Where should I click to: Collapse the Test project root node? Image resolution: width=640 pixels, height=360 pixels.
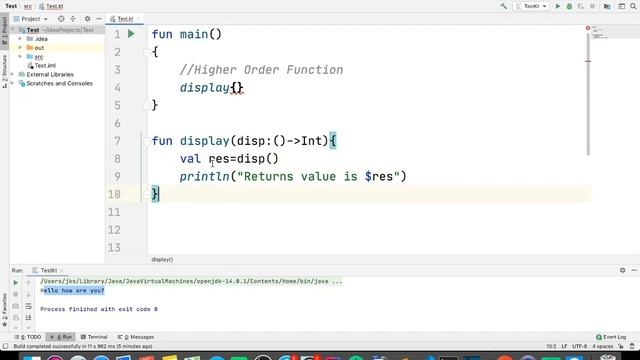(x=13, y=30)
